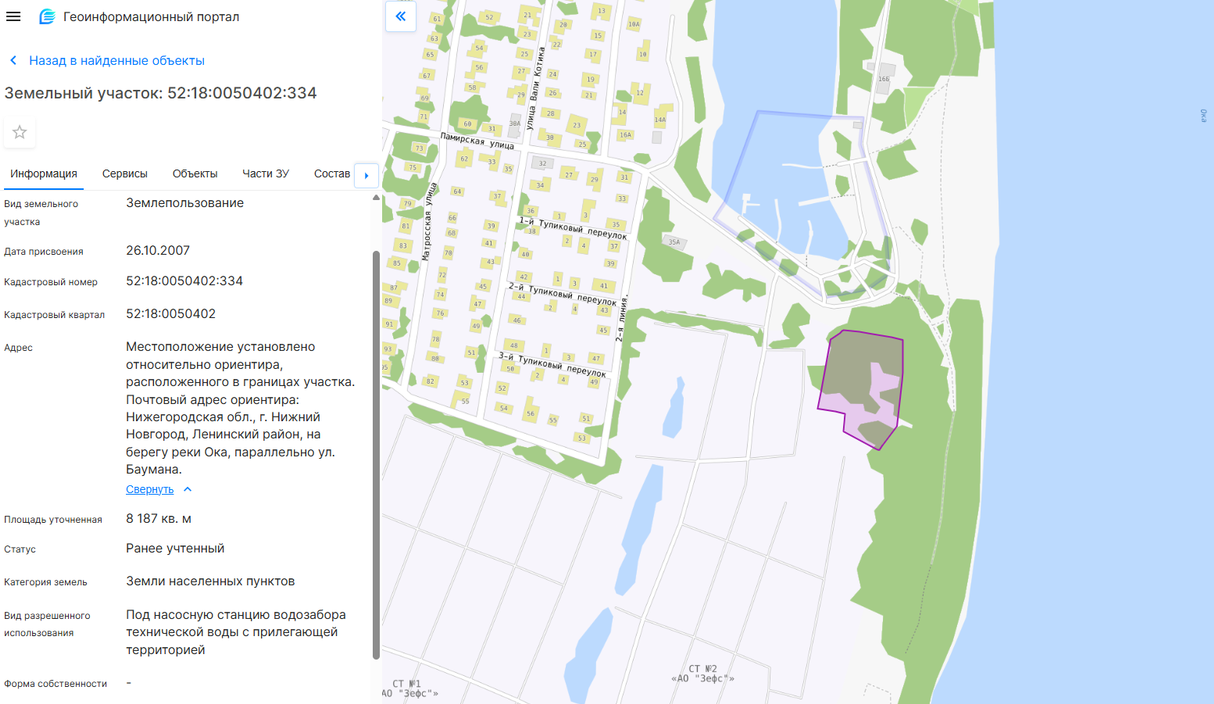The image size is (1214, 704).
Task: Click the building labeled 166 on the map
Action: pos(884,79)
